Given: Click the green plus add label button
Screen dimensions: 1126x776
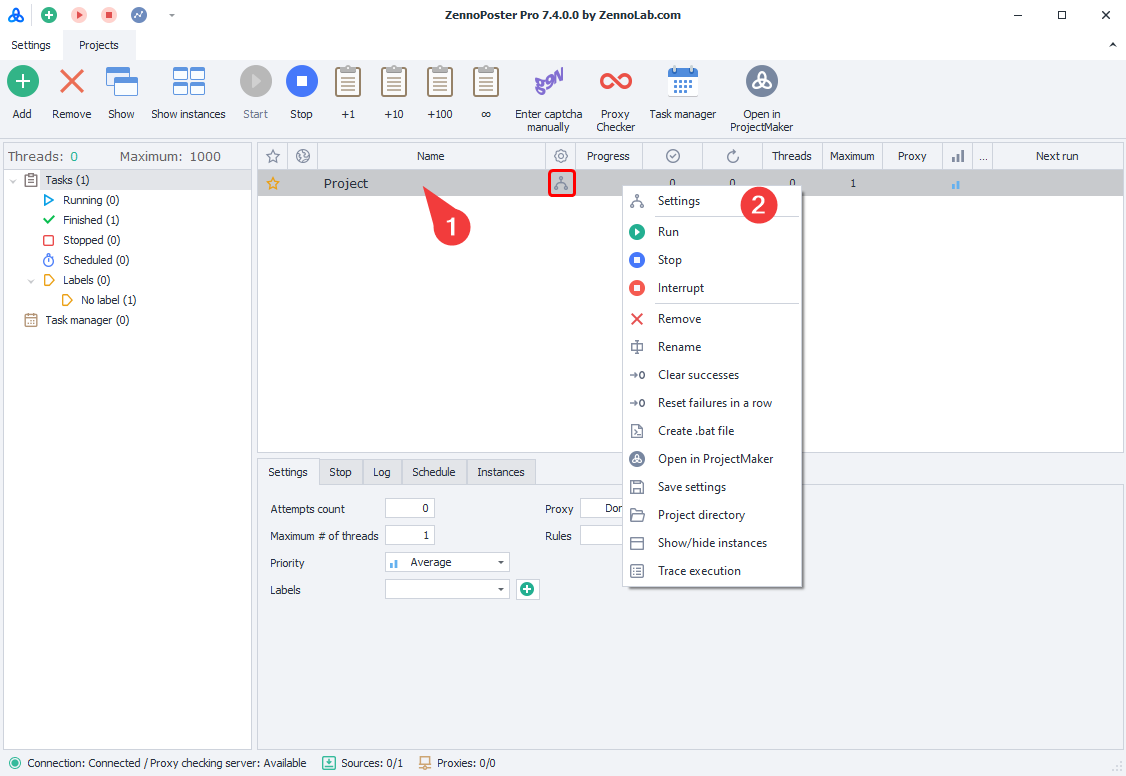Looking at the screenshot, I should (x=527, y=590).
